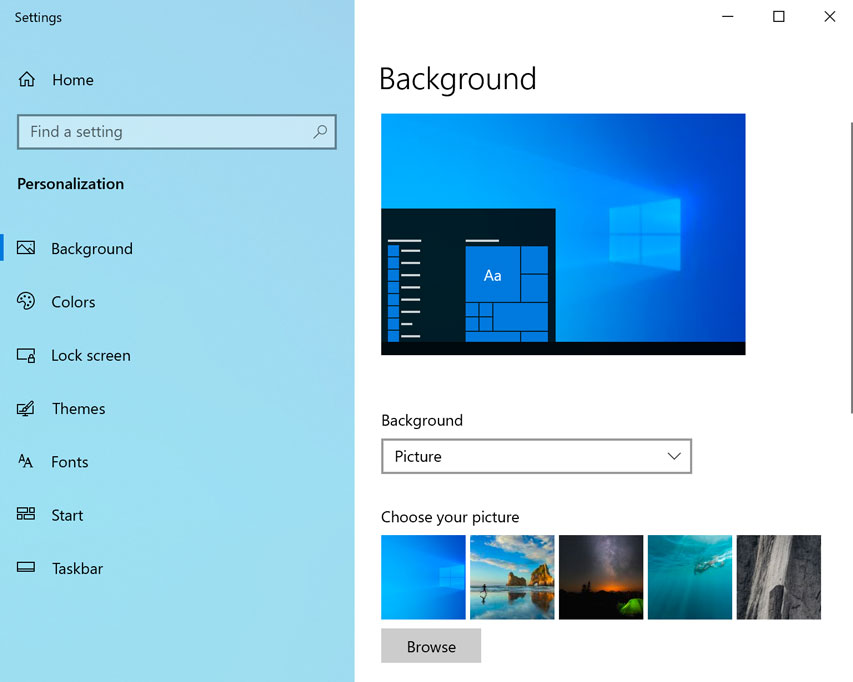Select the Themes brush icon
This screenshot has height=682, width=853.
(28, 408)
